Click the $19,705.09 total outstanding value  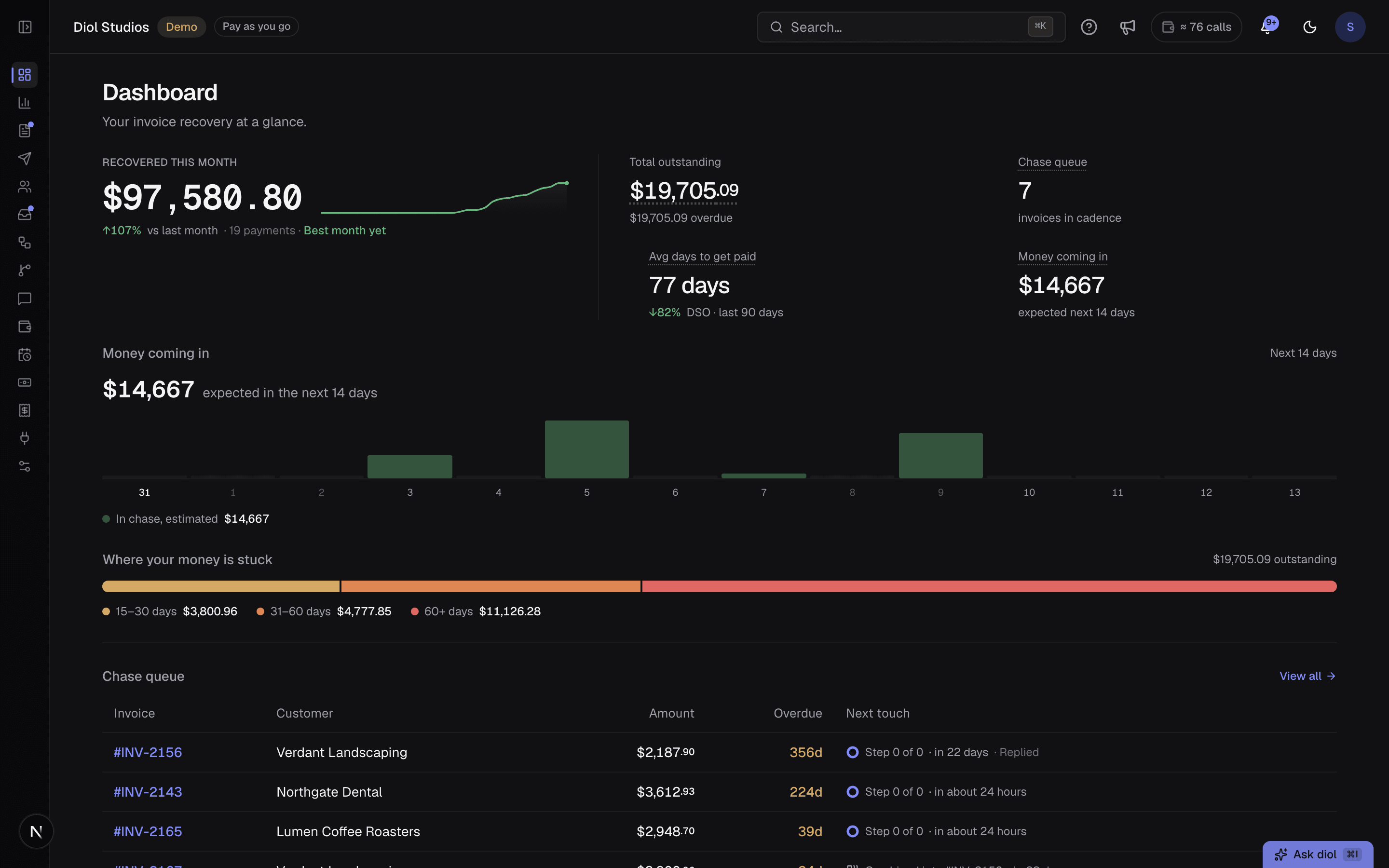683,190
